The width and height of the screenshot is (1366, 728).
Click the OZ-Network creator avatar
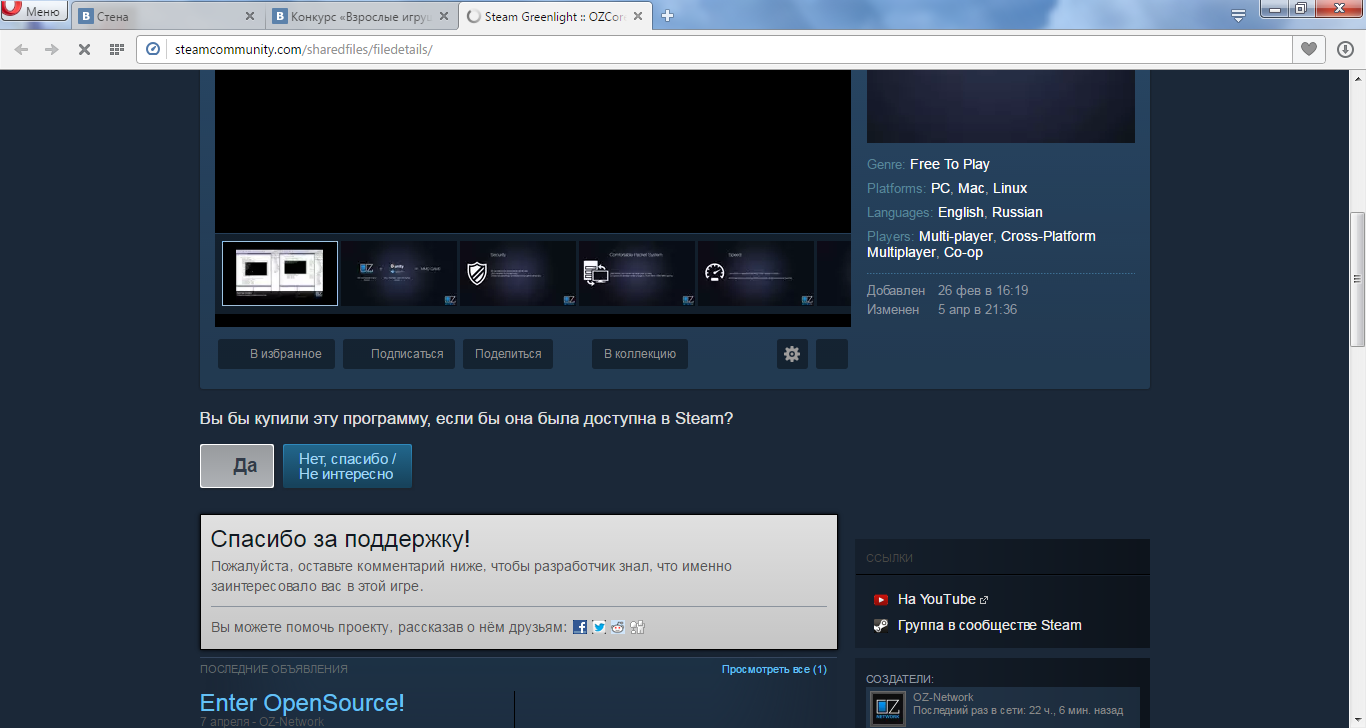887,708
